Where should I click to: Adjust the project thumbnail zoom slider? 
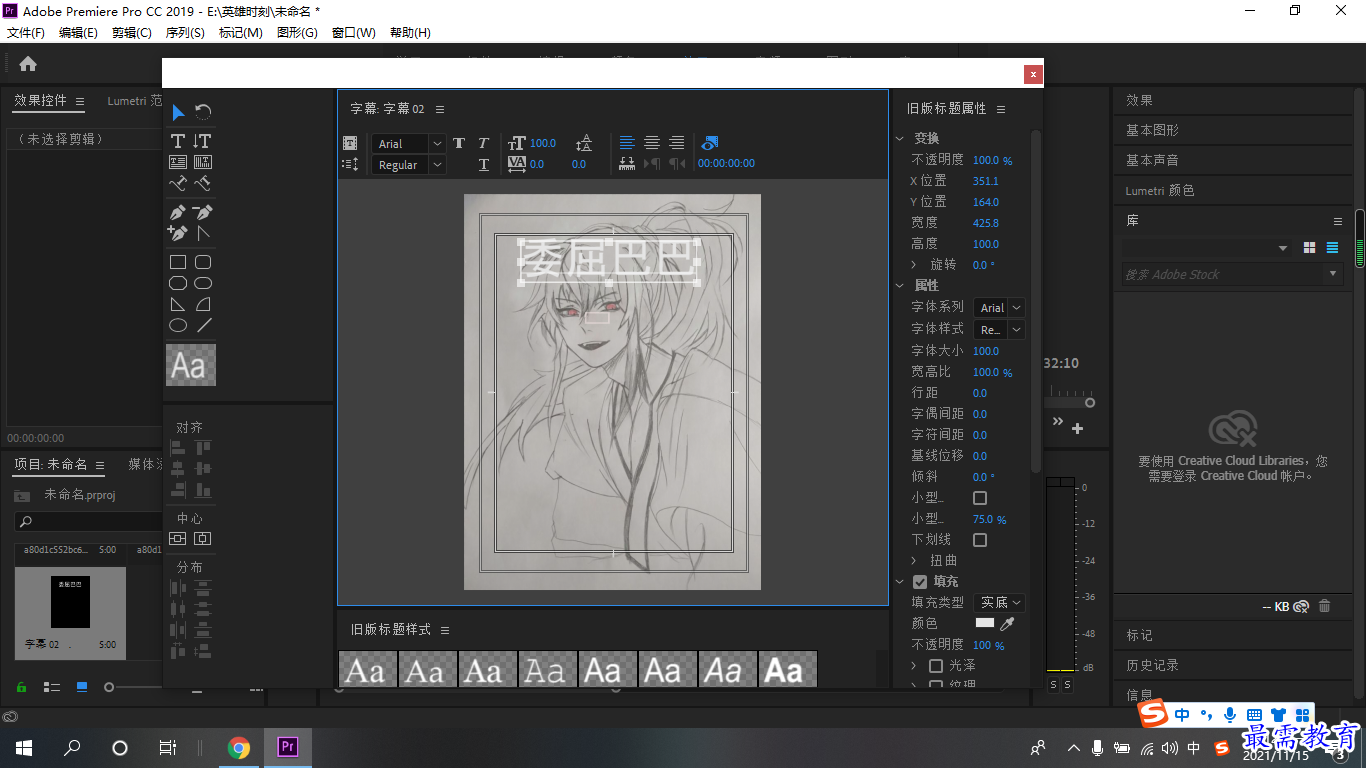tap(109, 687)
